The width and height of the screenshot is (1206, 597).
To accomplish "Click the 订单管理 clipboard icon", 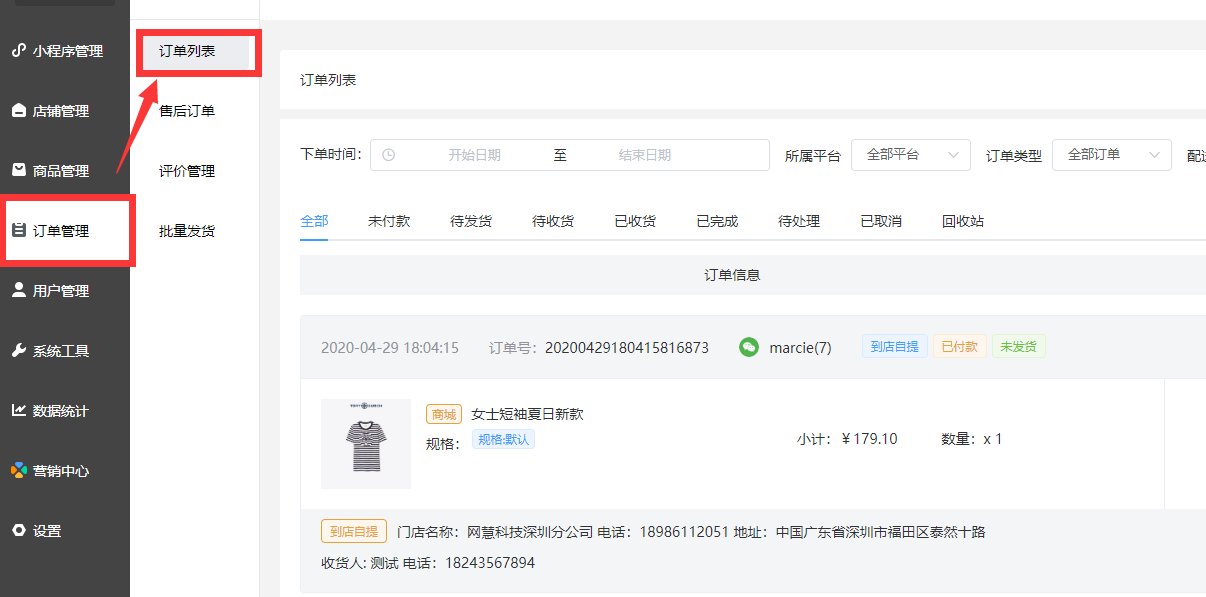I will pos(18,230).
